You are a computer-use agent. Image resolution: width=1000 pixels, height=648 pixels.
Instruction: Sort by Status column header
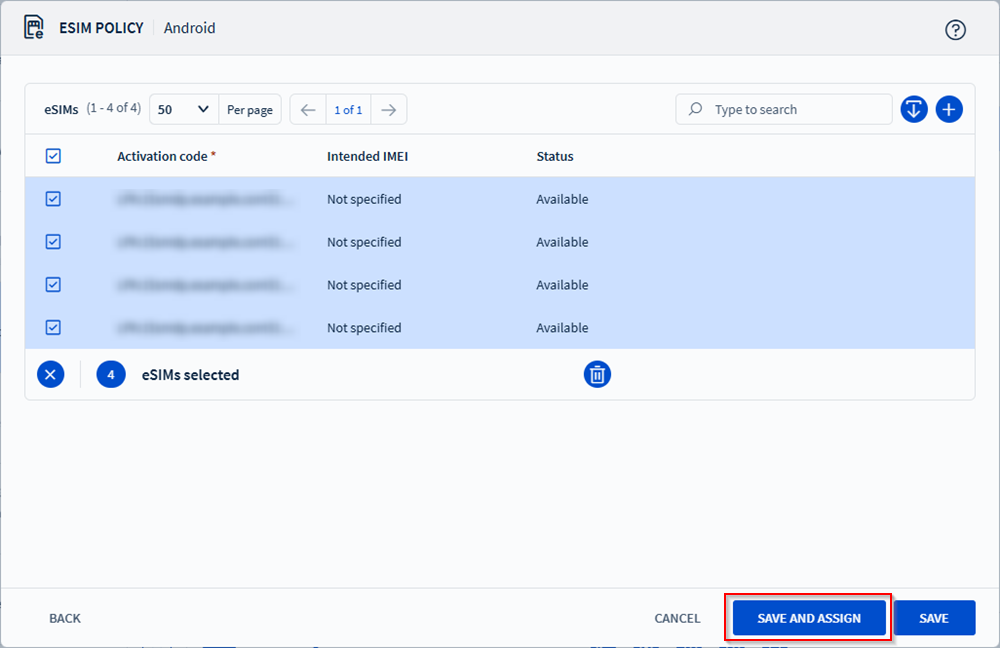pyautogui.click(x=554, y=156)
